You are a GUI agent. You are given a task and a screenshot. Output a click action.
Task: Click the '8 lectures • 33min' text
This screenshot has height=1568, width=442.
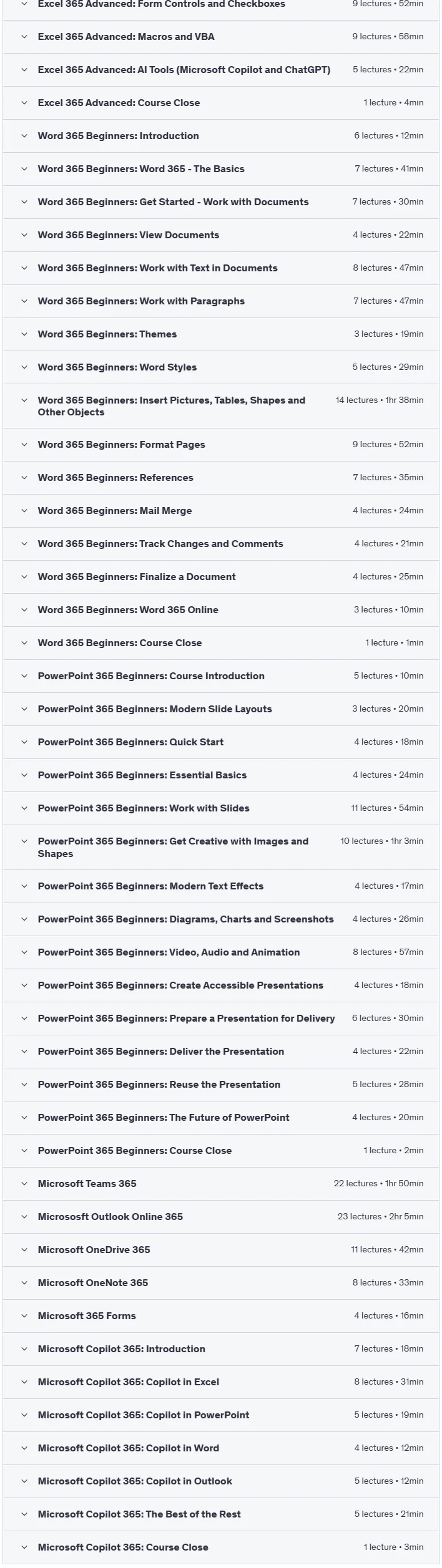[388, 1283]
